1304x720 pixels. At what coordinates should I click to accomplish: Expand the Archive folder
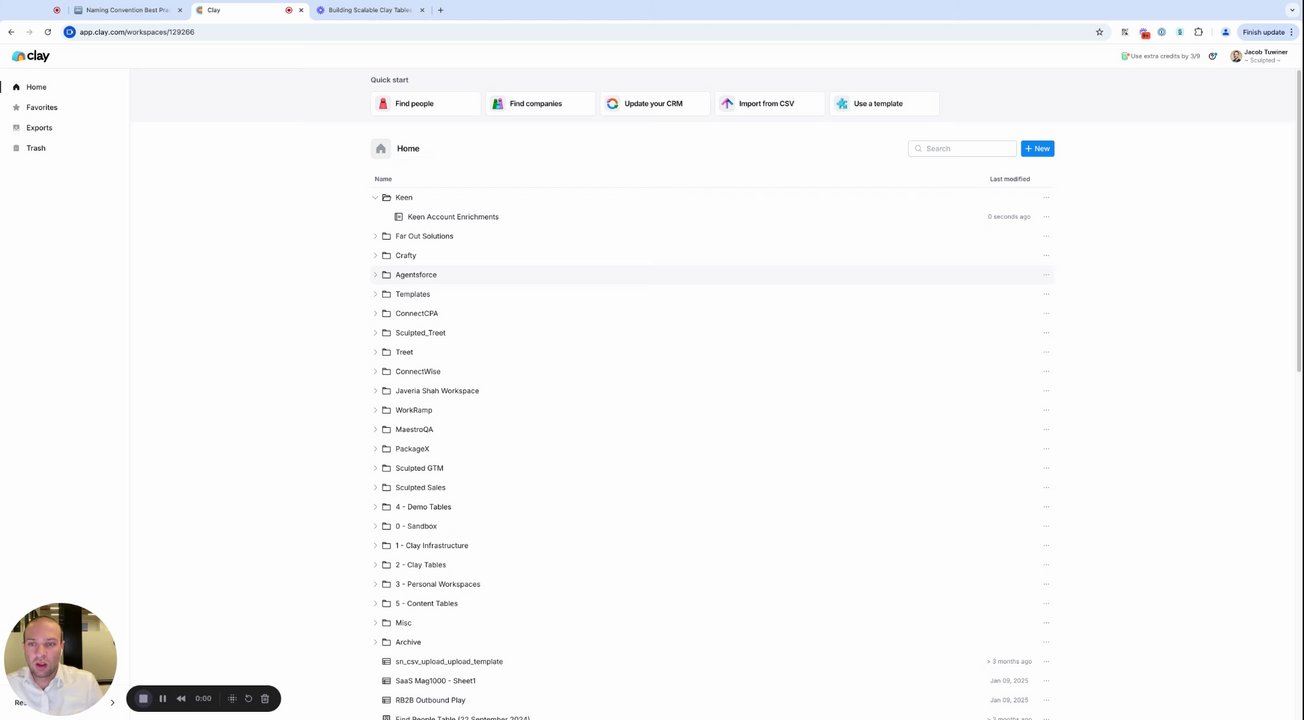[375, 642]
